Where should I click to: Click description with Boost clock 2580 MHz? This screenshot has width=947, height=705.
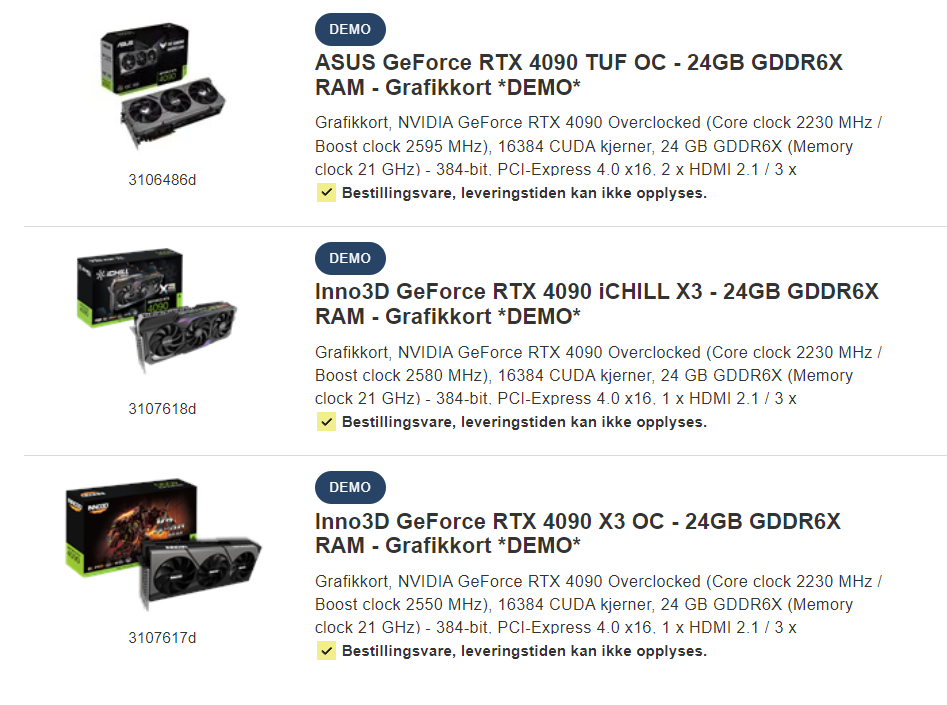pyautogui.click(x=598, y=375)
